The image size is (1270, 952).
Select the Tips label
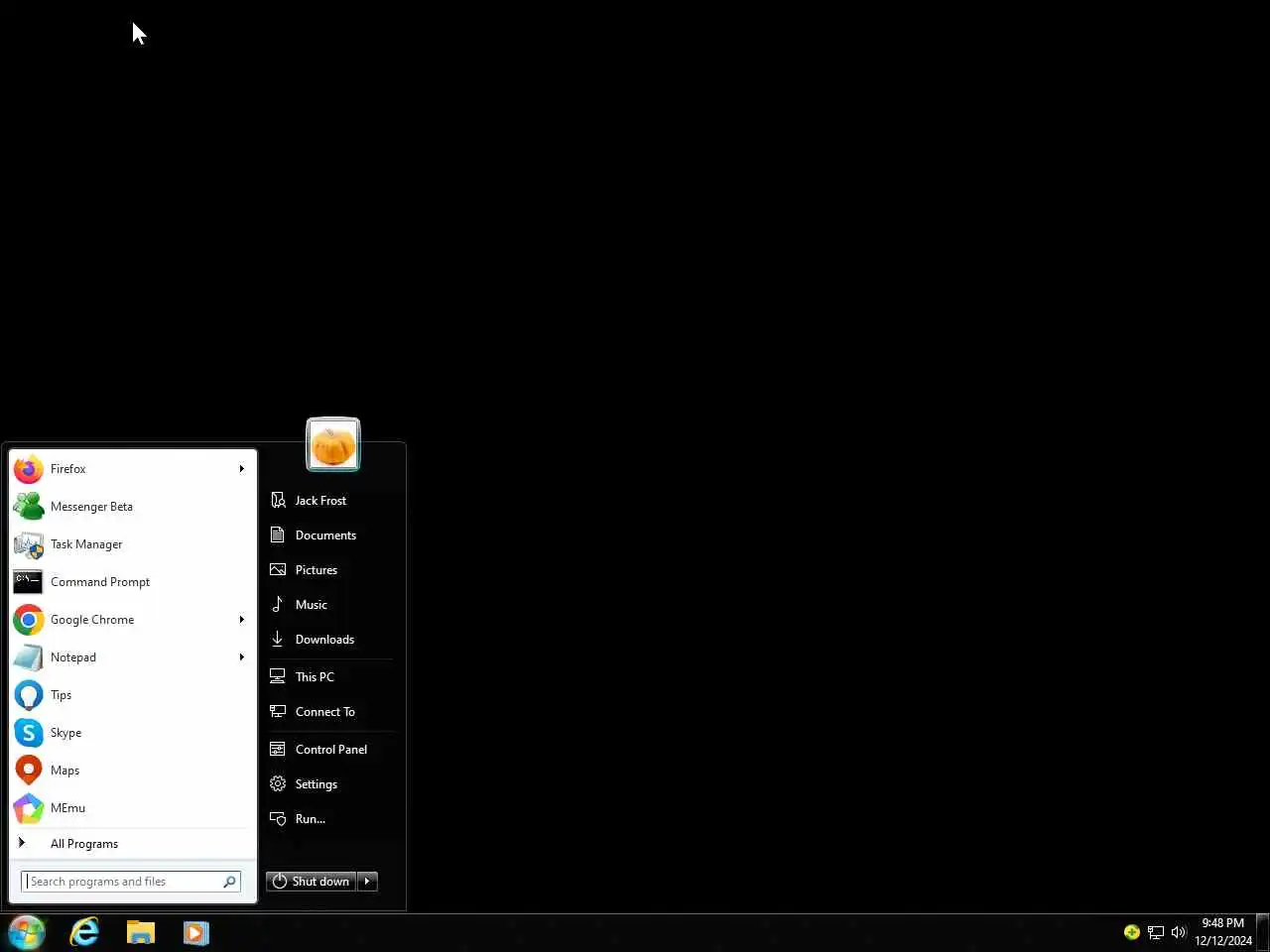coord(61,695)
